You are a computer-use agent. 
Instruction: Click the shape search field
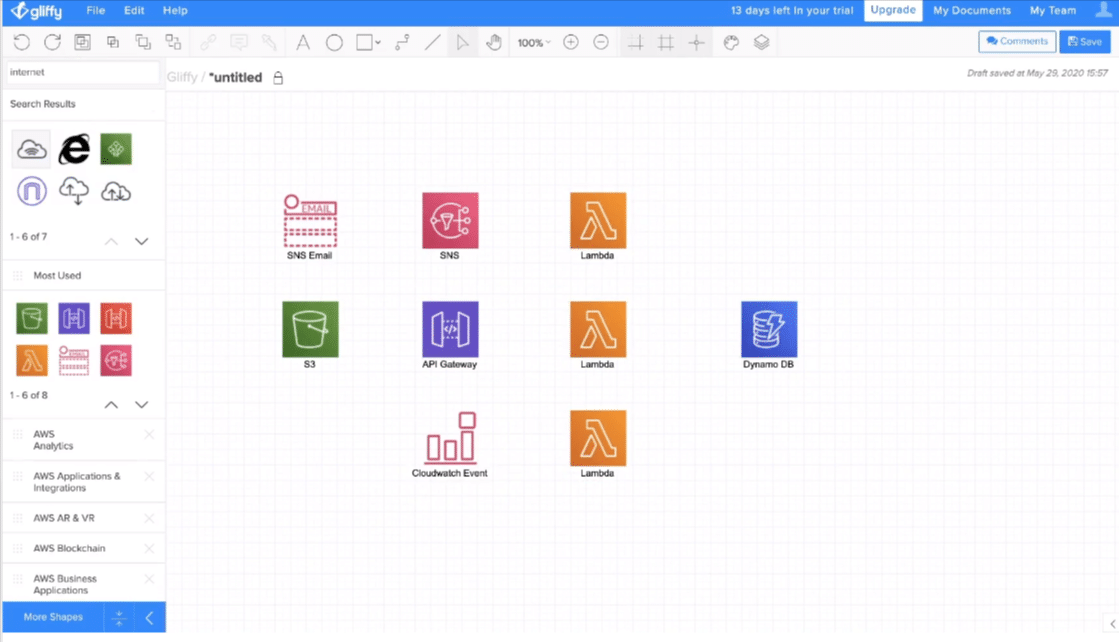[82, 72]
